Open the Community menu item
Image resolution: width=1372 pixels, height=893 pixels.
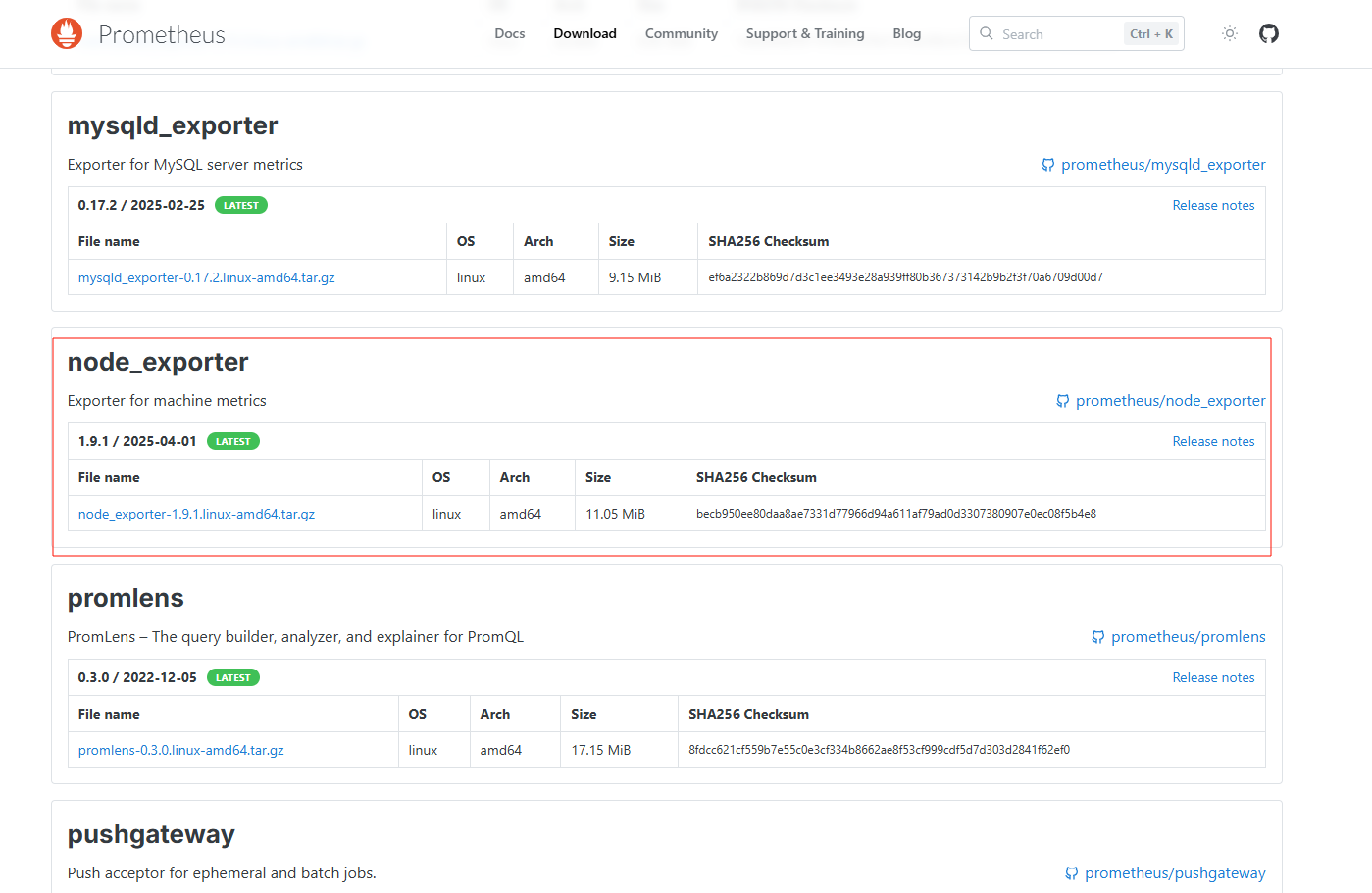(682, 33)
